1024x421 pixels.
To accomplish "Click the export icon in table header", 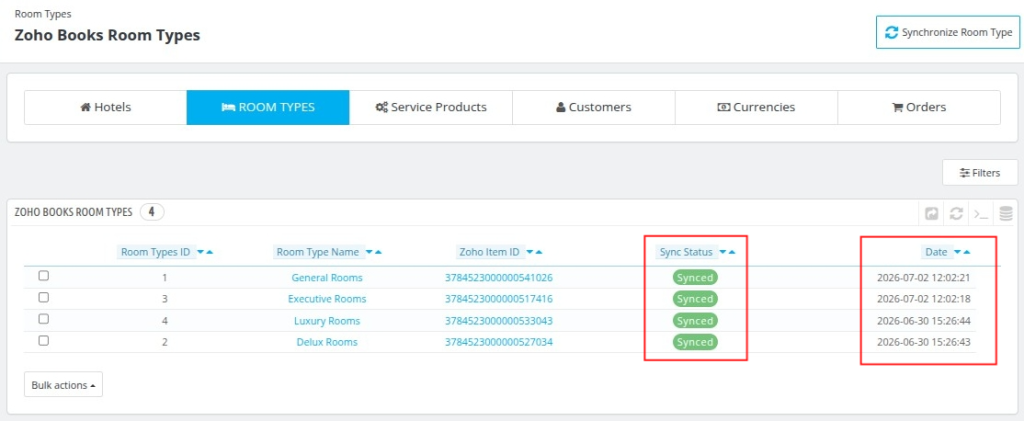I will point(932,213).
